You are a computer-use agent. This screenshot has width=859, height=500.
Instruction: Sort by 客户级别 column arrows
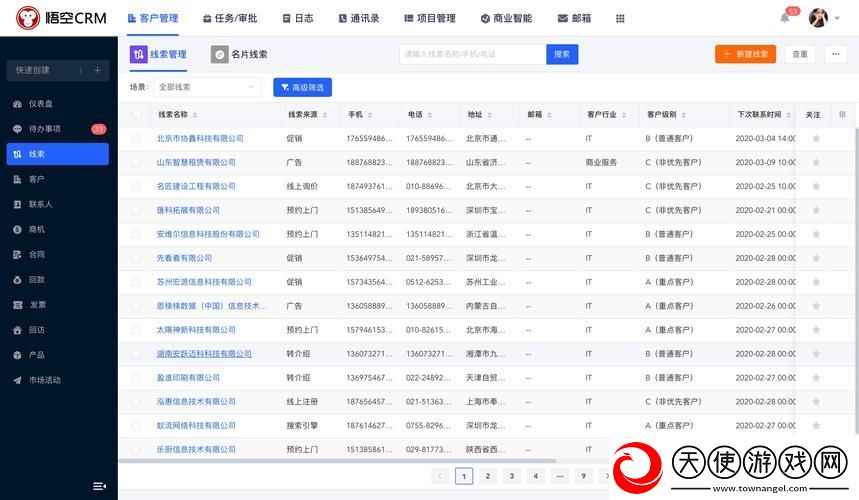[684, 114]
